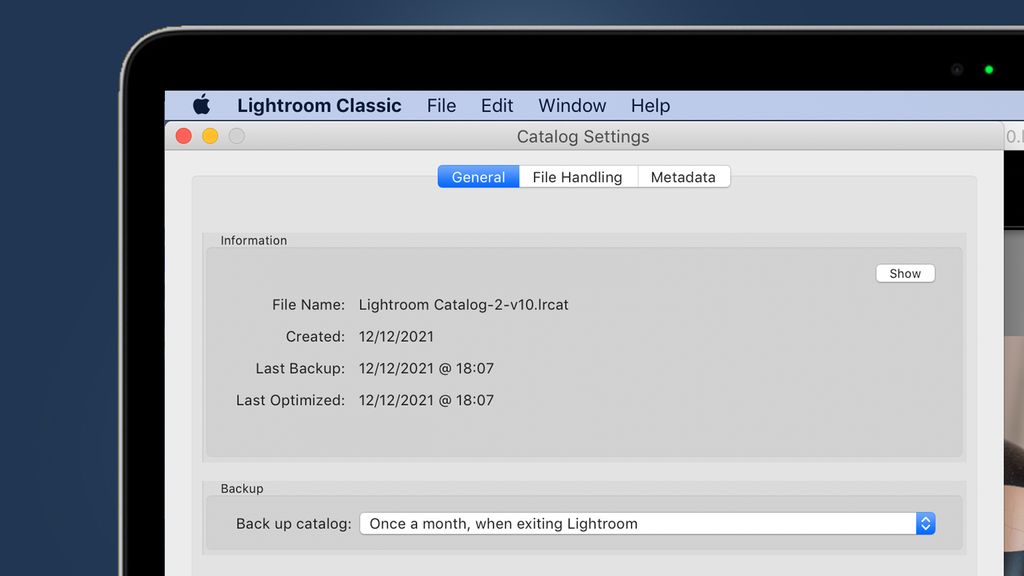Switch to the File Handling tab
Viewport: 1024px width, 576px height.
pos(578,177)
